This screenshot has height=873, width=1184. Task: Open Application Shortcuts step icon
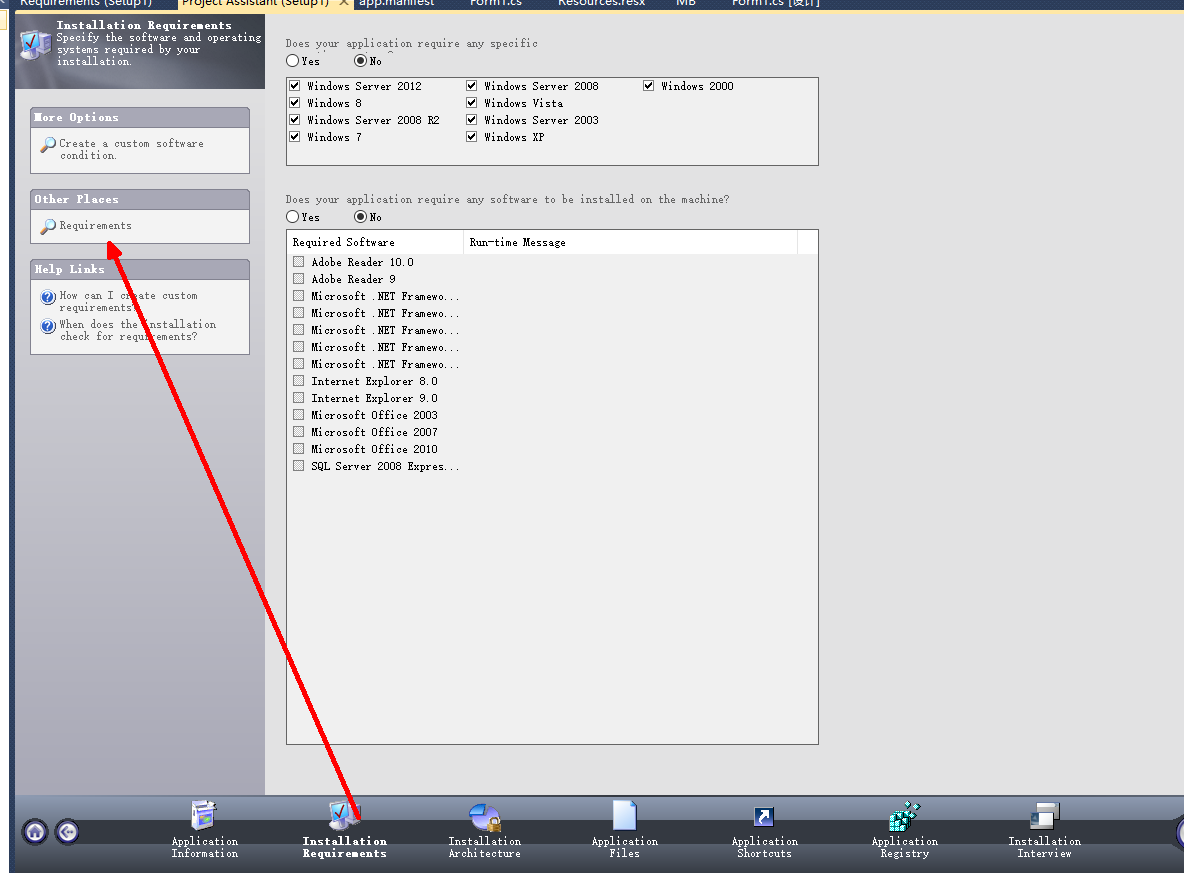pyautogui.click(x=763, y=816)
